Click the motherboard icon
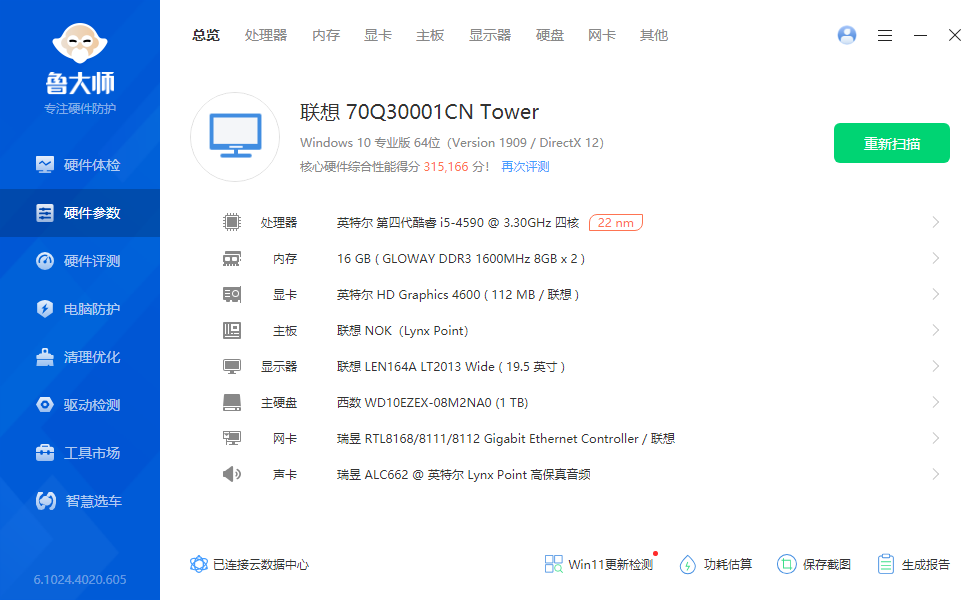 (x=232, y=331)
